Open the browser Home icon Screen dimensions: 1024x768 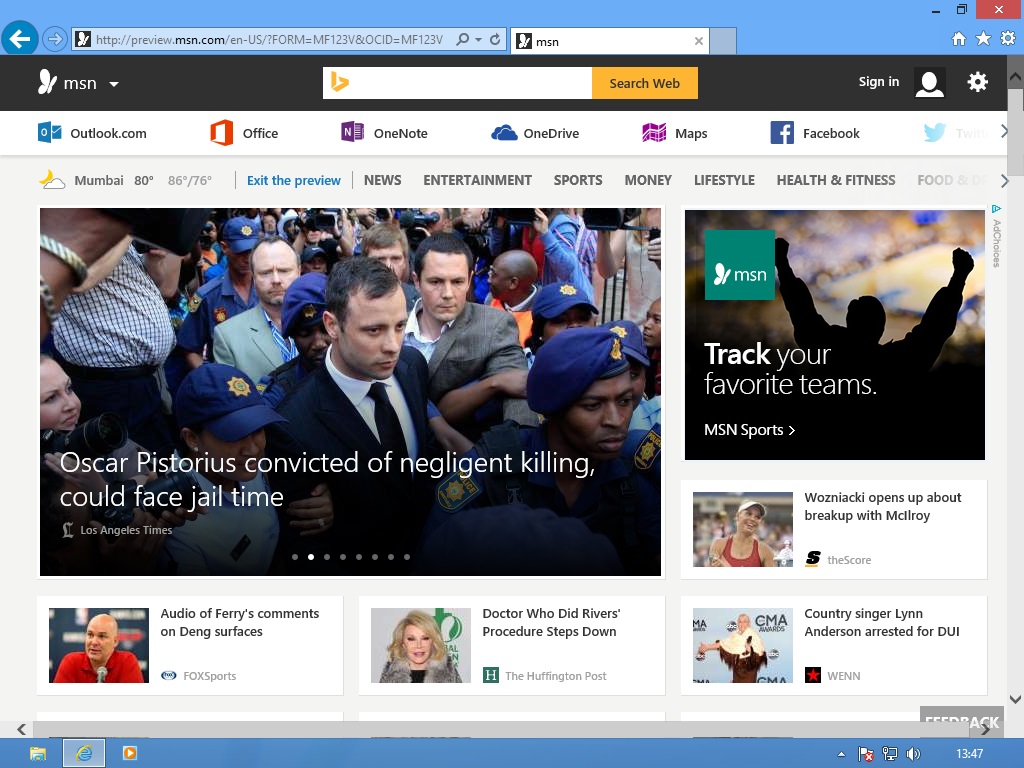point(958,39)
